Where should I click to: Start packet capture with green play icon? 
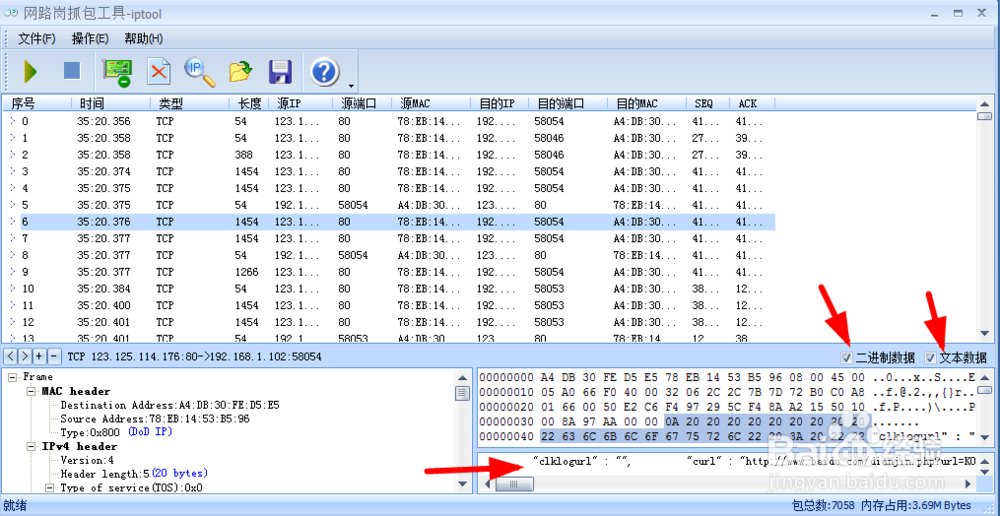(29, 71)
